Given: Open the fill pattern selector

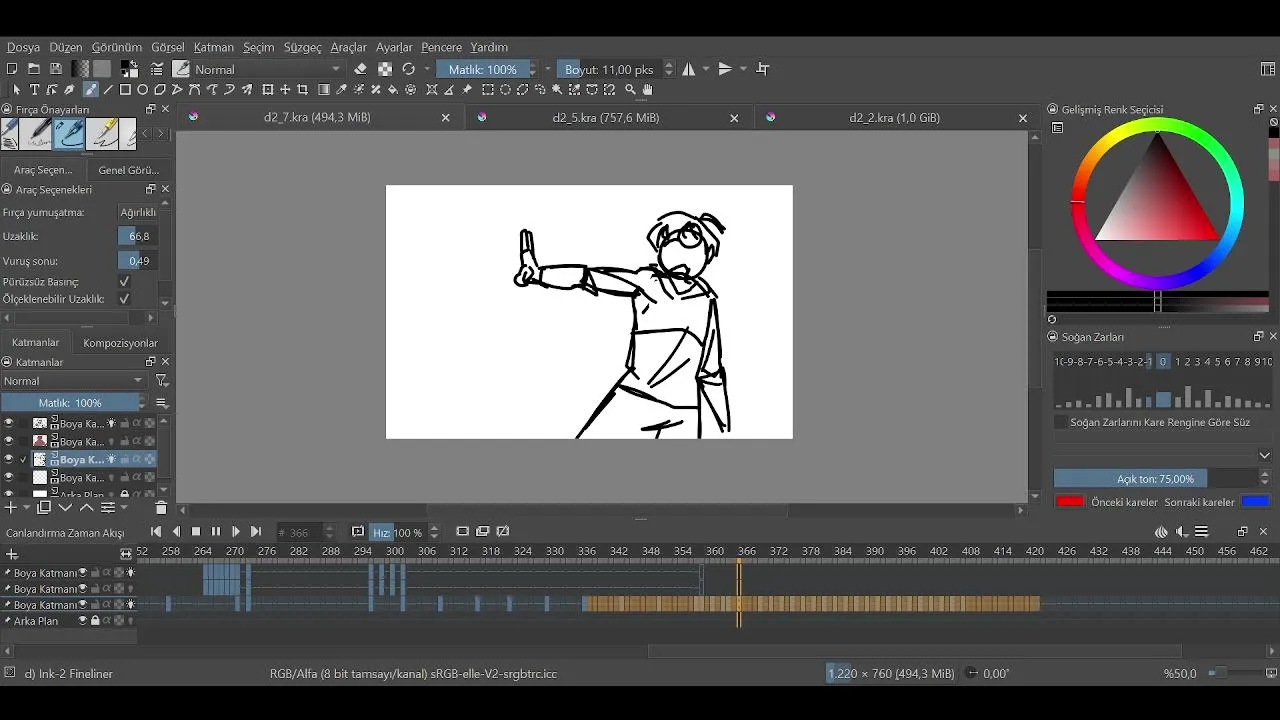Looking at the screenshot, I should pyautogui.click(x=102, y=69).
